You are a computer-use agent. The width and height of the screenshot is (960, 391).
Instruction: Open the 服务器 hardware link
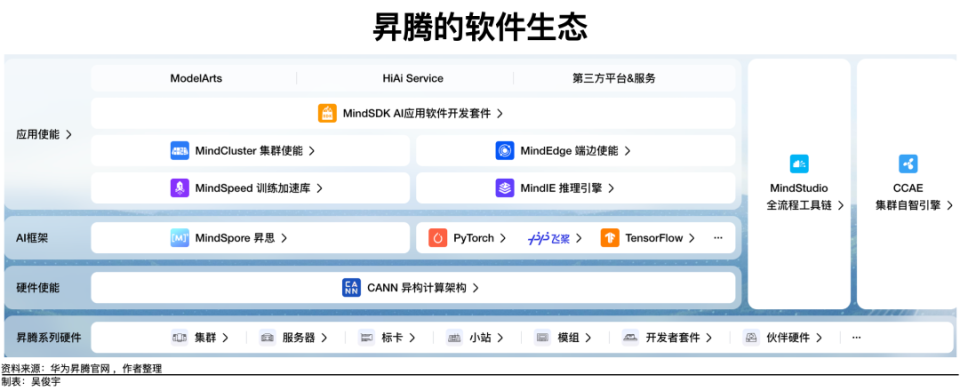[x=298, y=337]
